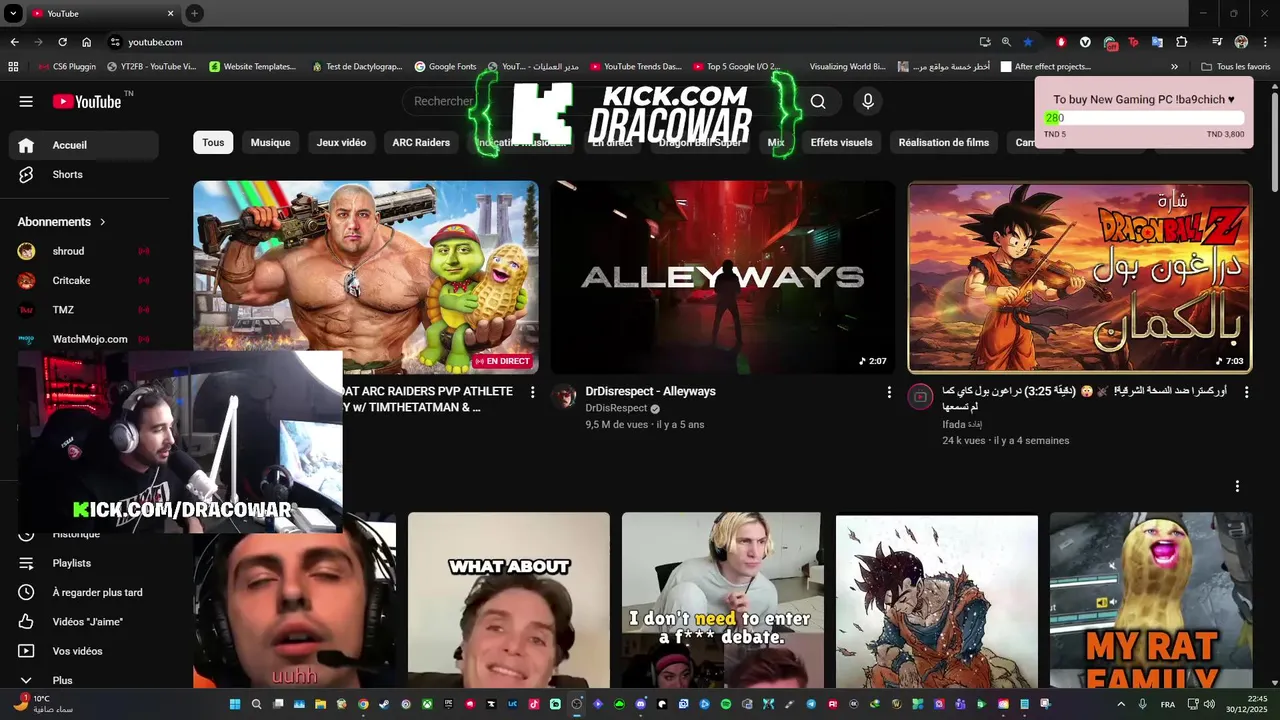
Task: Open Accueil in the sidebar
Action: coord(84,145)
